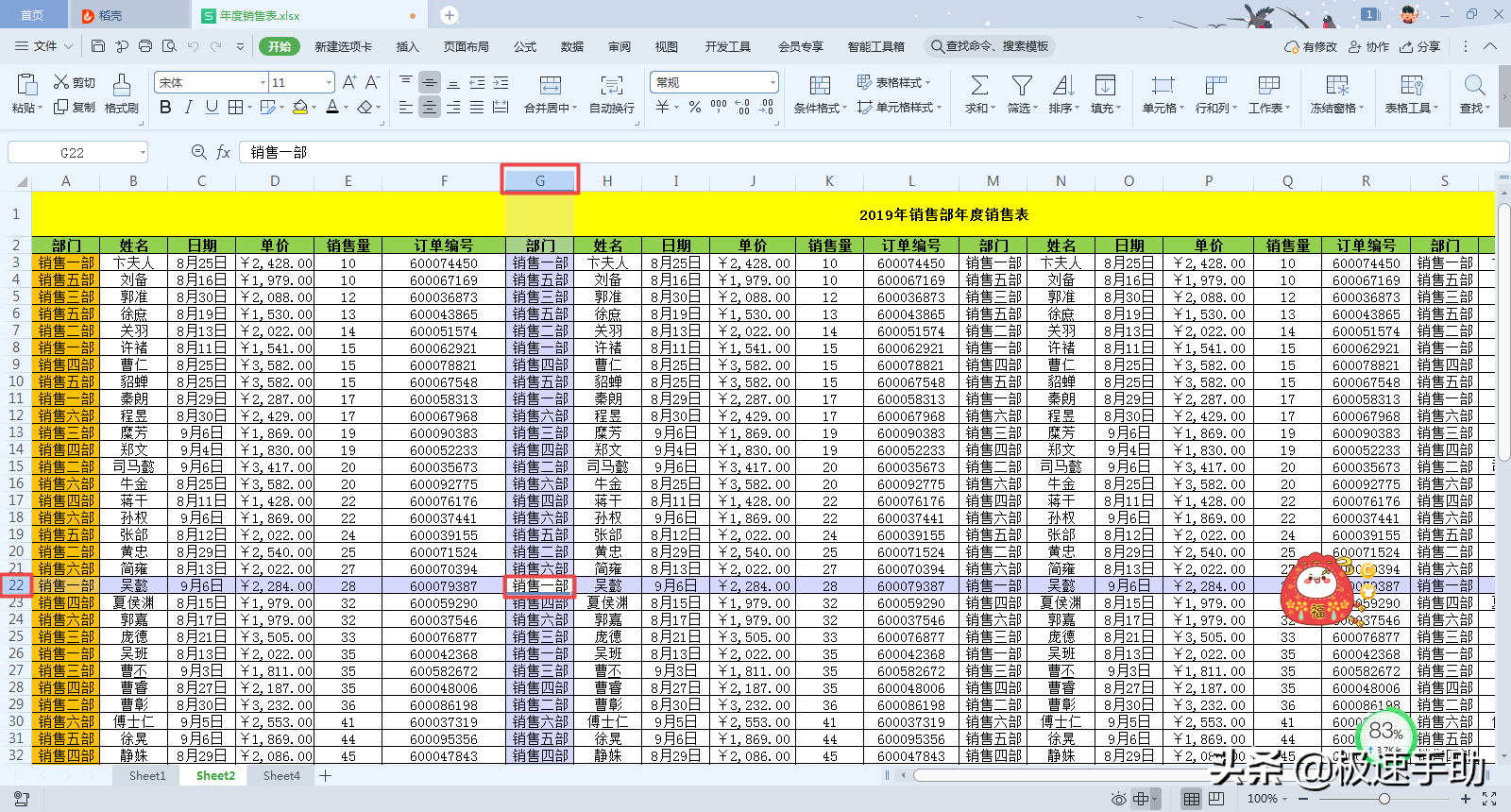Click the 有修改 cloud sync status
The height and width of the screenshot is (812, 1511).
[x=1311, y=46]
